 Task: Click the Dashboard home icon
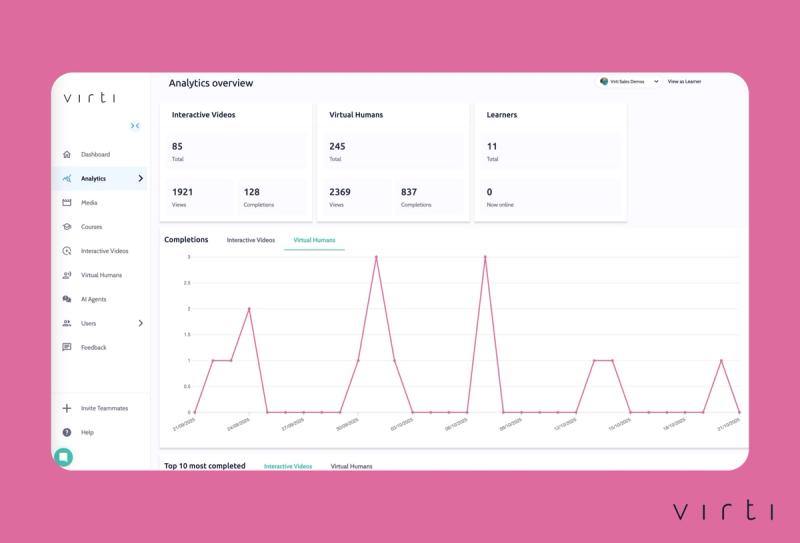[x=67, y=154]
